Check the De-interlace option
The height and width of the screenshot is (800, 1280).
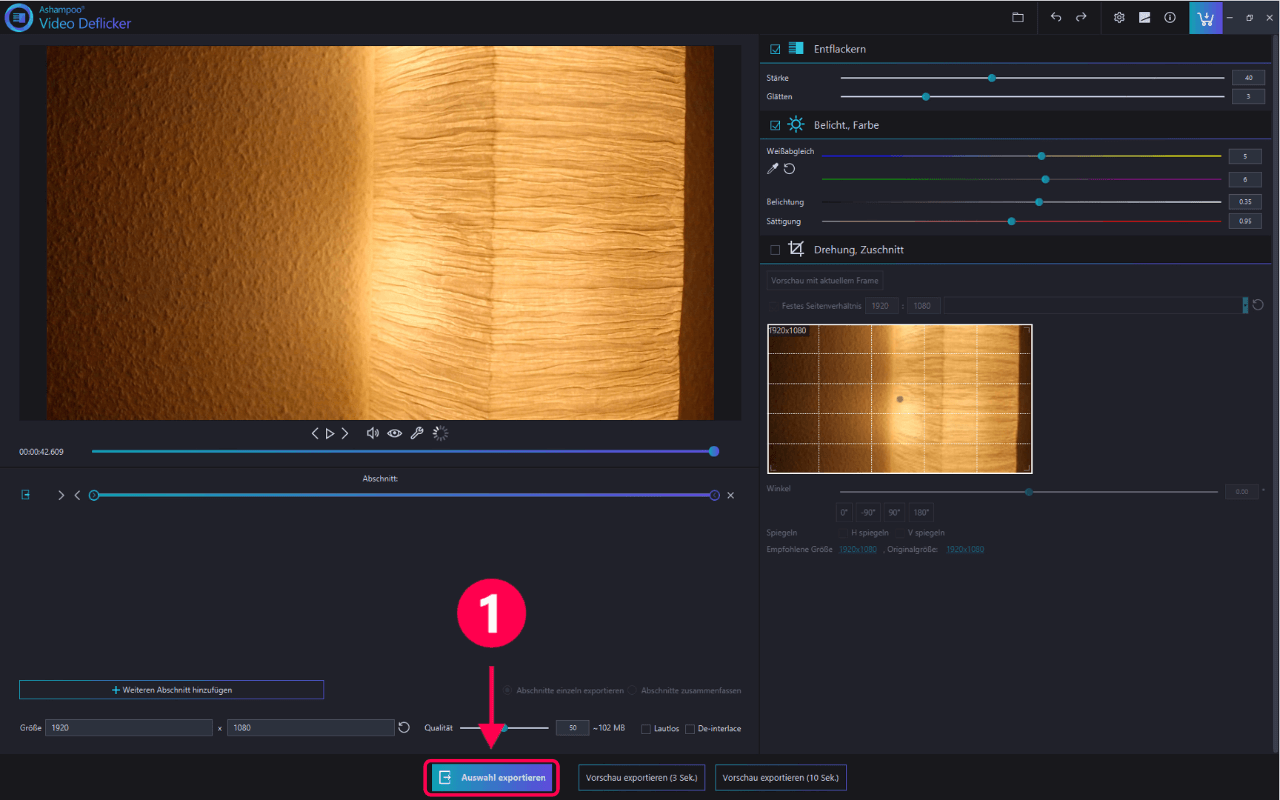pyautogui.click(x=690, y=728)
